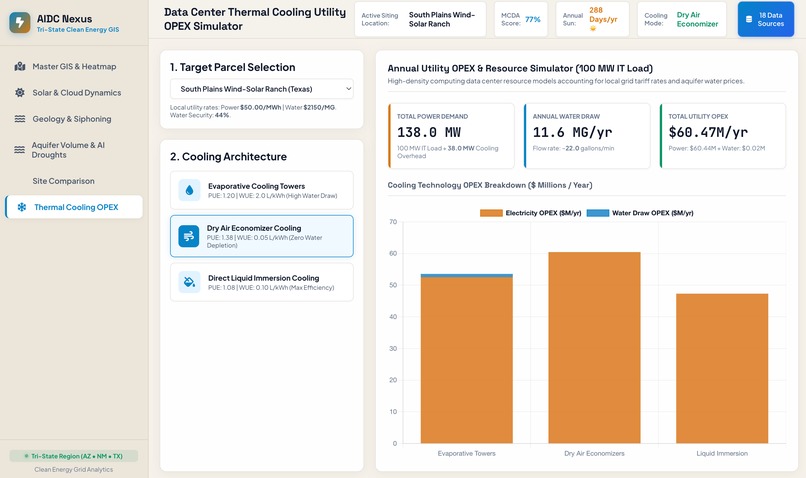
Task: Click the Solar & Cloud Dynamics gear icon
Action: [x=20, y=93]
